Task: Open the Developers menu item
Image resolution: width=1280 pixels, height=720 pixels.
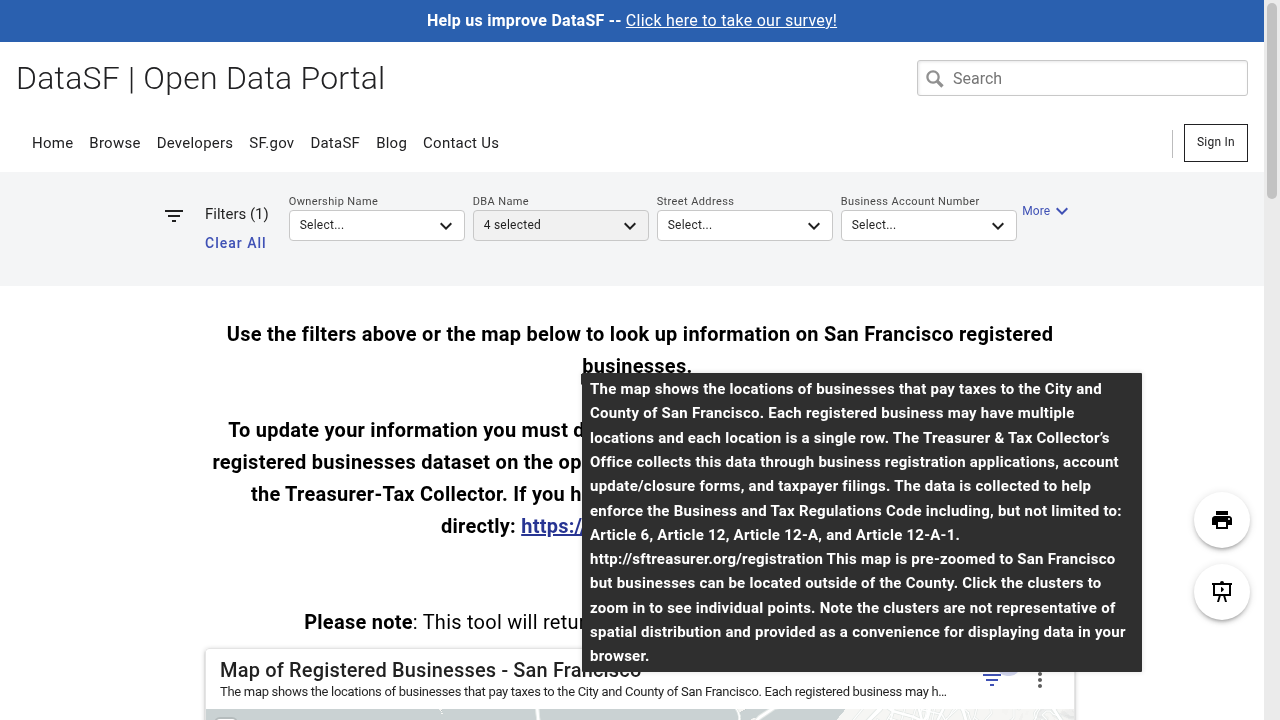Action: pos(195,143)
